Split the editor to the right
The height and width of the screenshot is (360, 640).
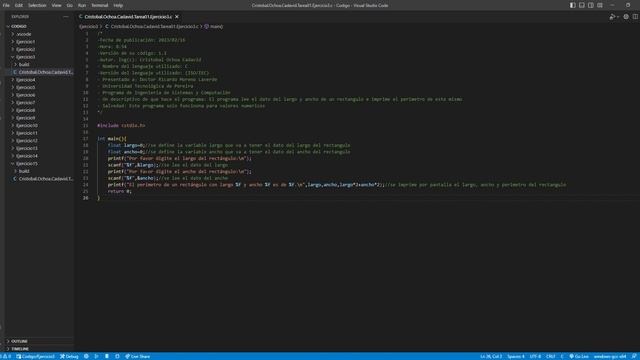tap(635, 17)
